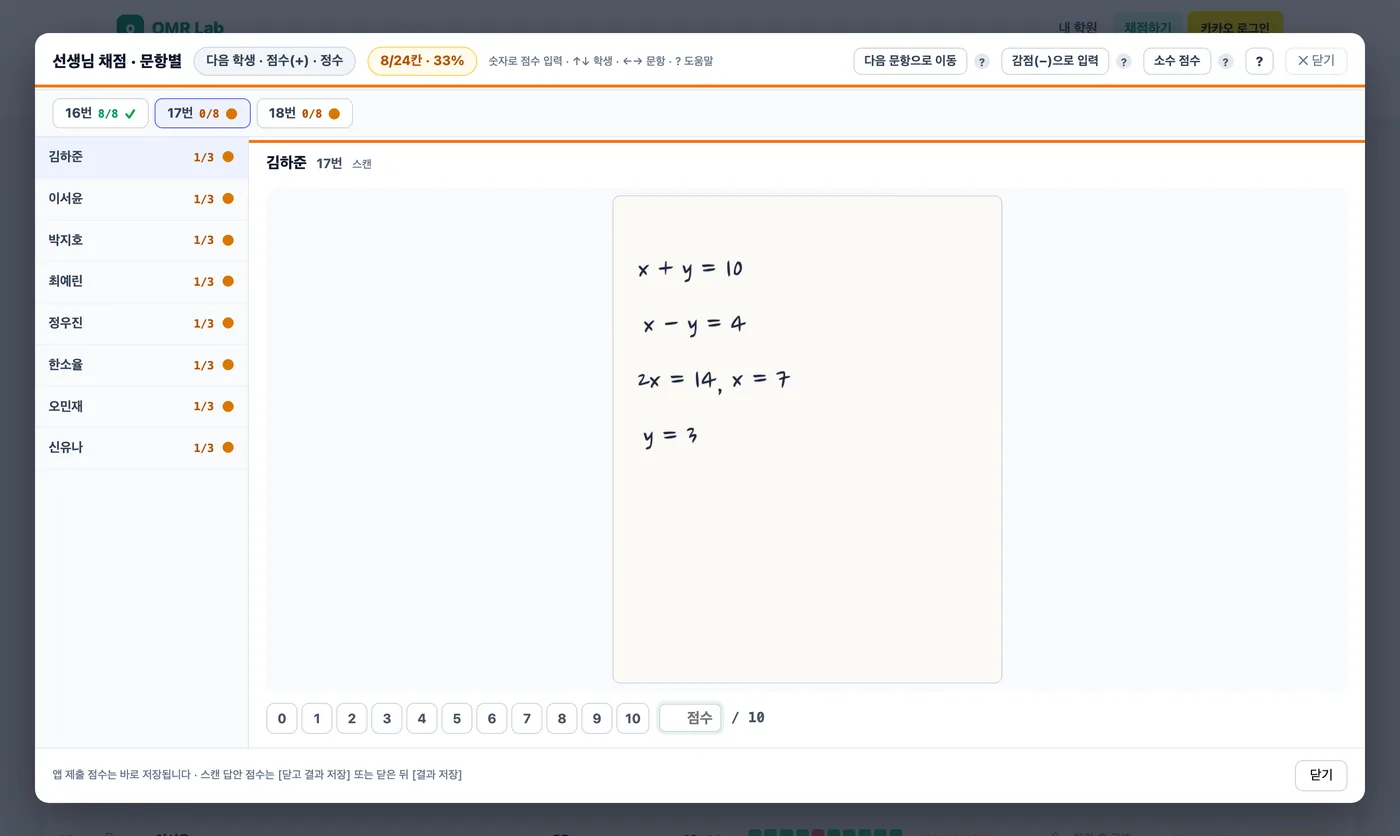Viewport: 1400px width, 836px height.
Task: Choose score 4 for this answer
Action: click(x=422, y=718)
